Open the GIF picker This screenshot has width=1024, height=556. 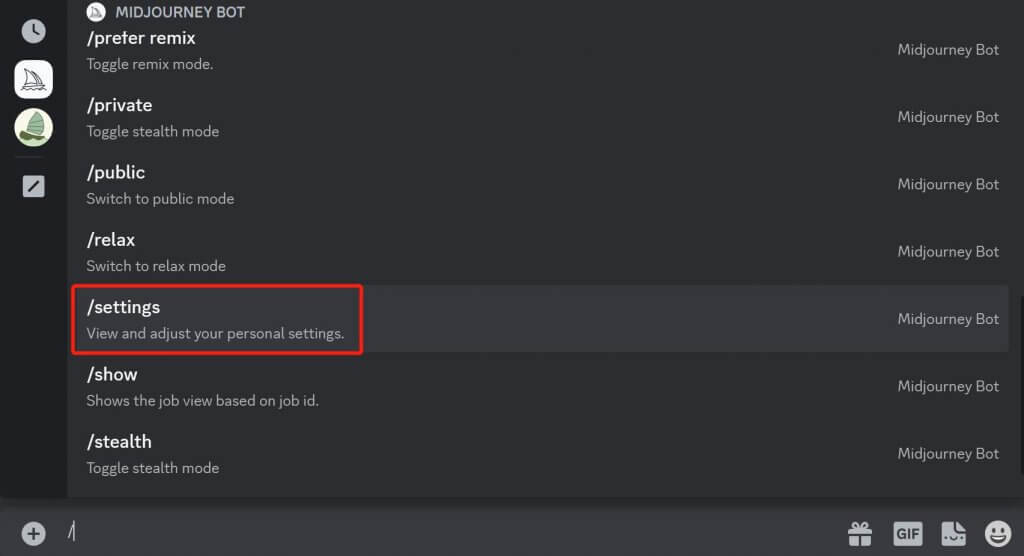(907, 534)
